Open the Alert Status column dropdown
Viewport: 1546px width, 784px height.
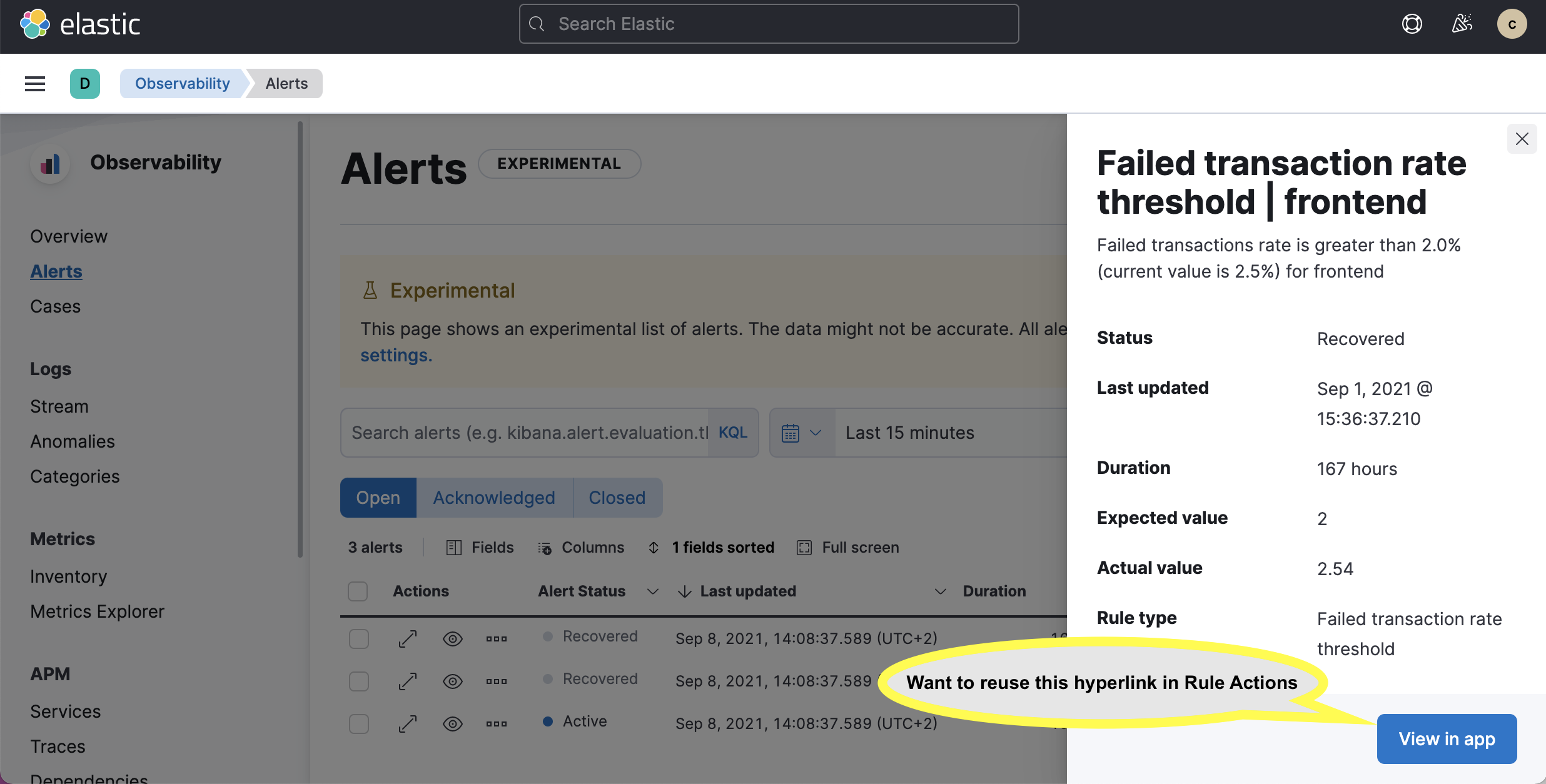652,591
